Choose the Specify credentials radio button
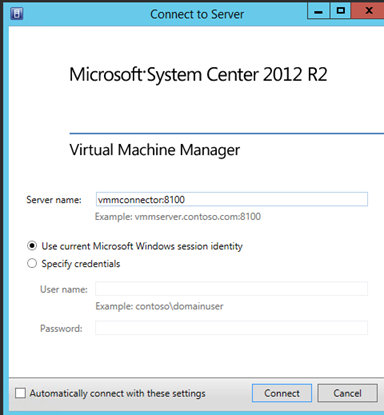 coord(32,263)
